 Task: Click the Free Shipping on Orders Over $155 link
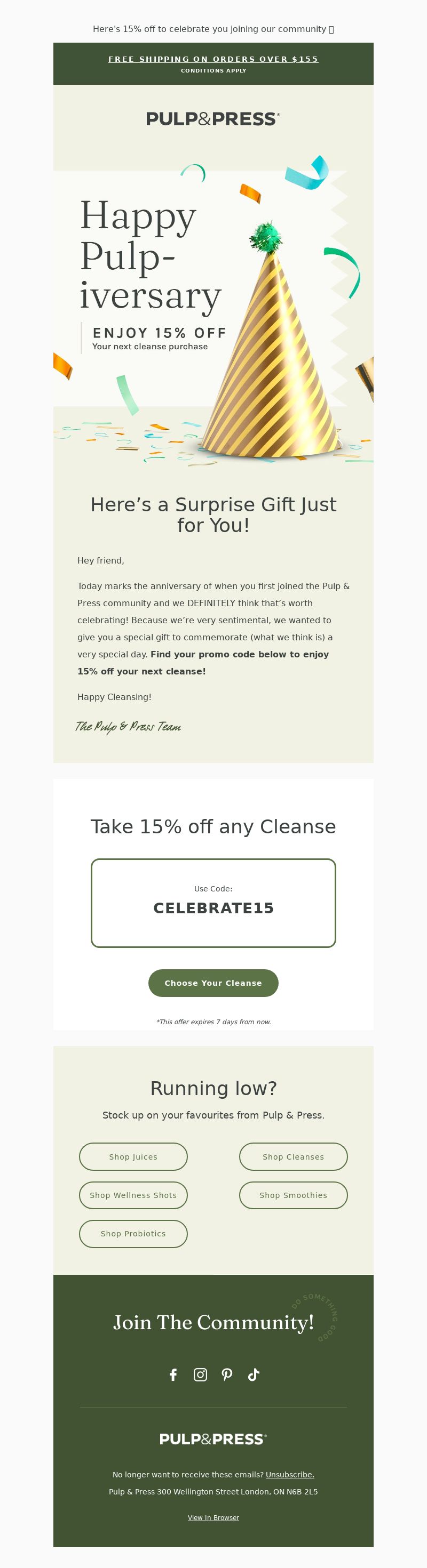[x=213, y=59]
